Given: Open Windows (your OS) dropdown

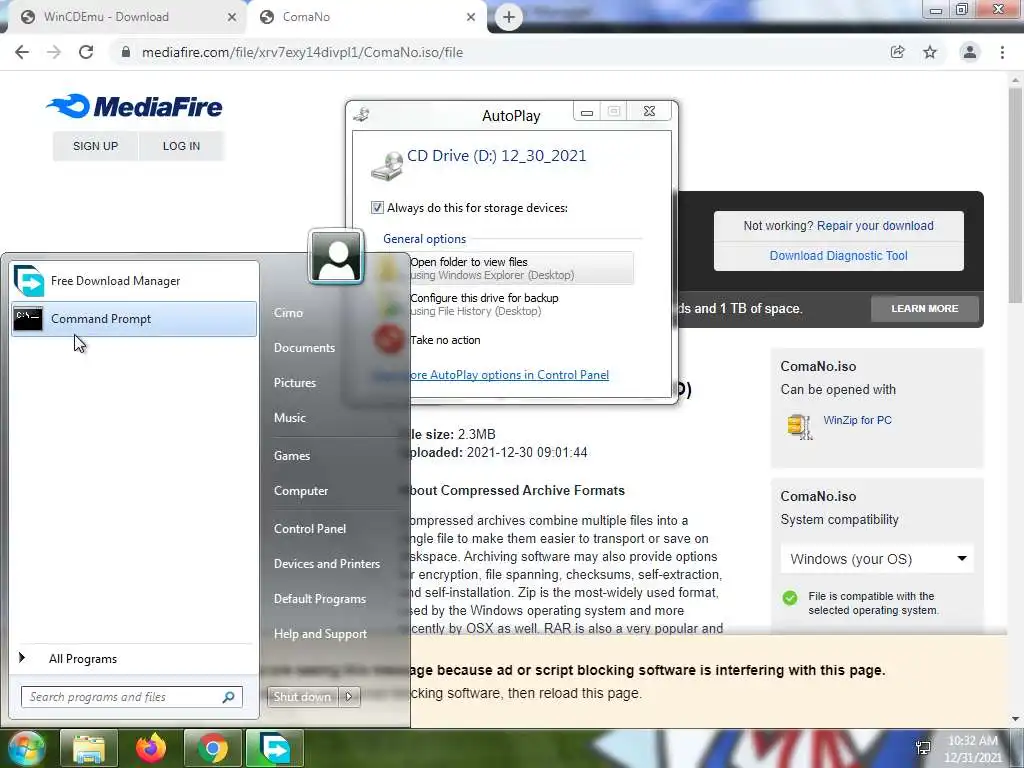Looking at the screenshot, I should click(x=877, y=559).
